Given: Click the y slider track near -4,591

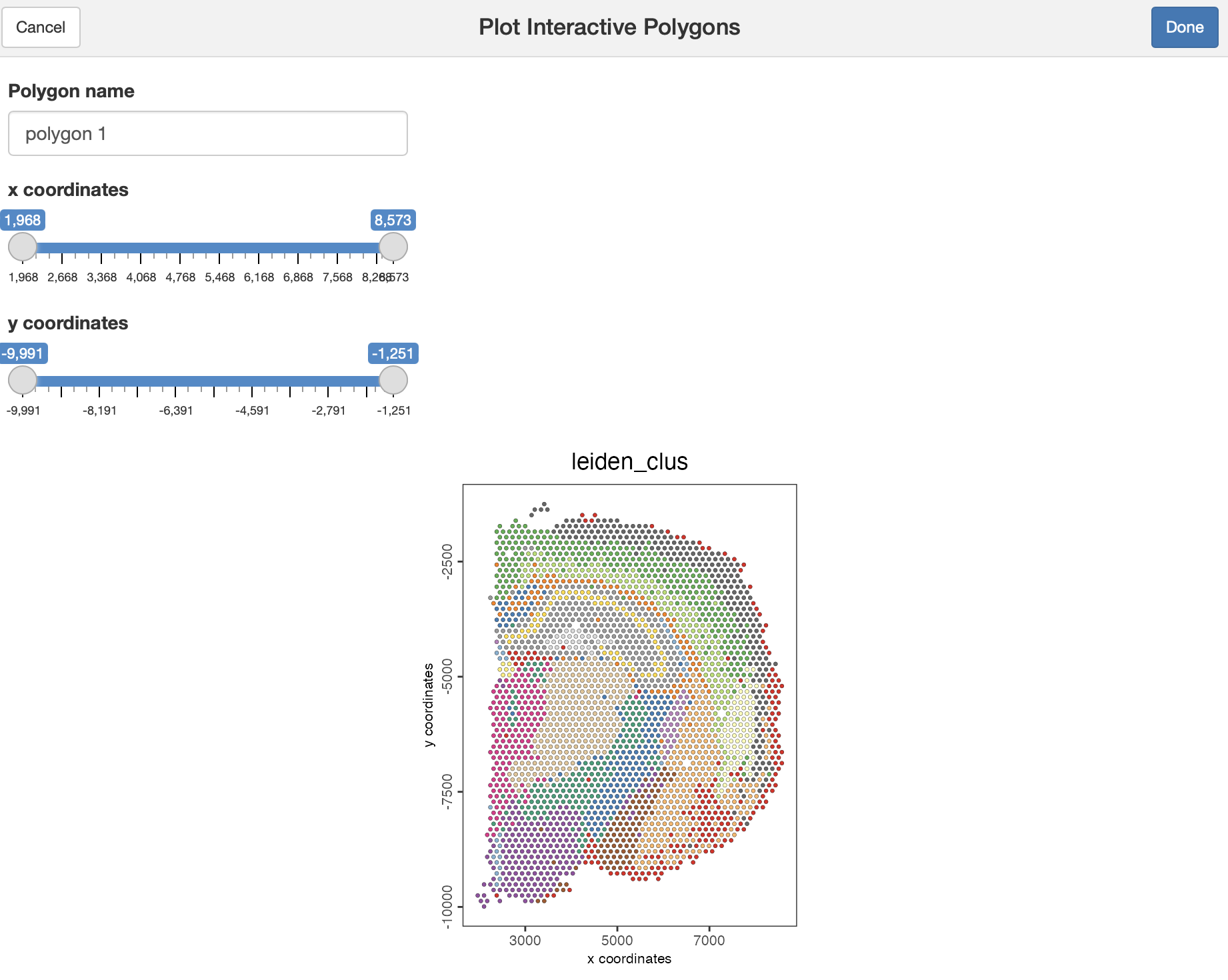Looking at the screenshot, I should click(x=252, y=381).
